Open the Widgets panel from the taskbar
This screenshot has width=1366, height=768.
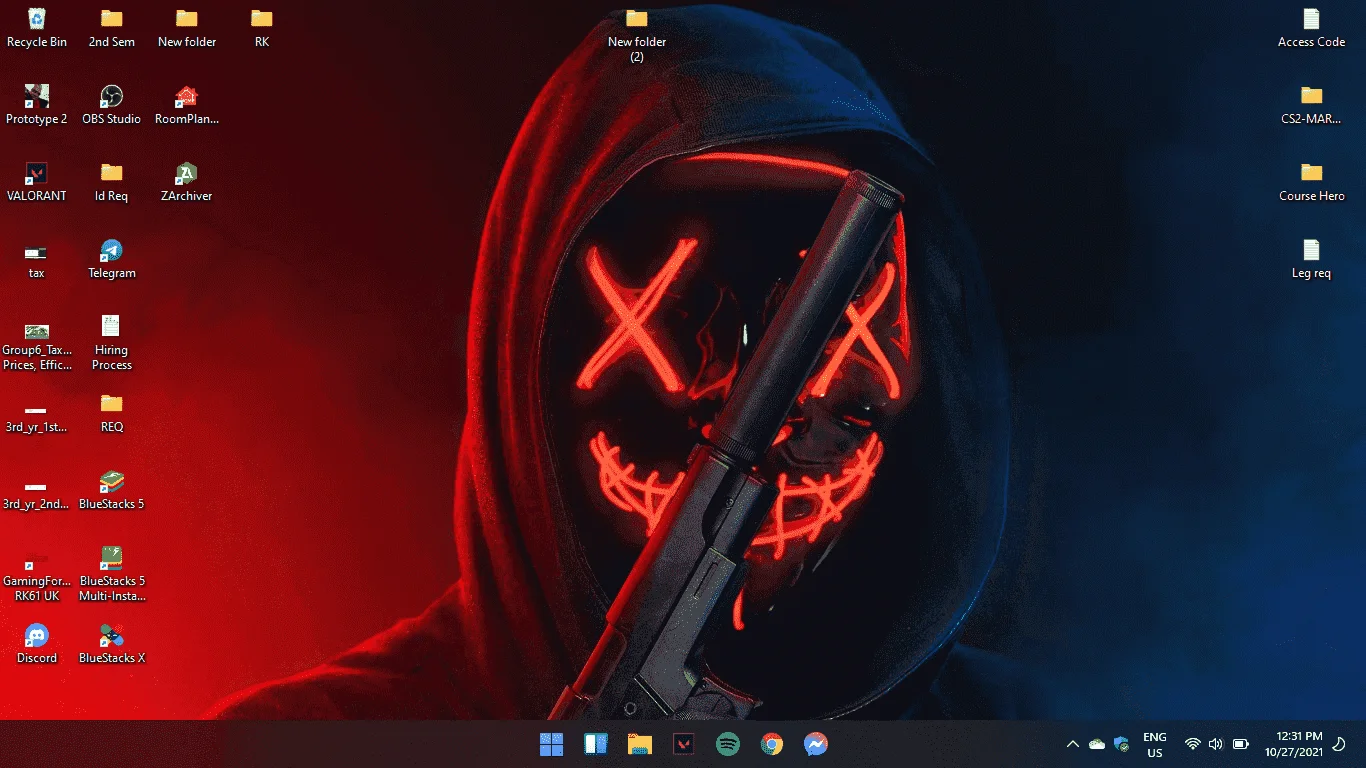click(596, 744)
